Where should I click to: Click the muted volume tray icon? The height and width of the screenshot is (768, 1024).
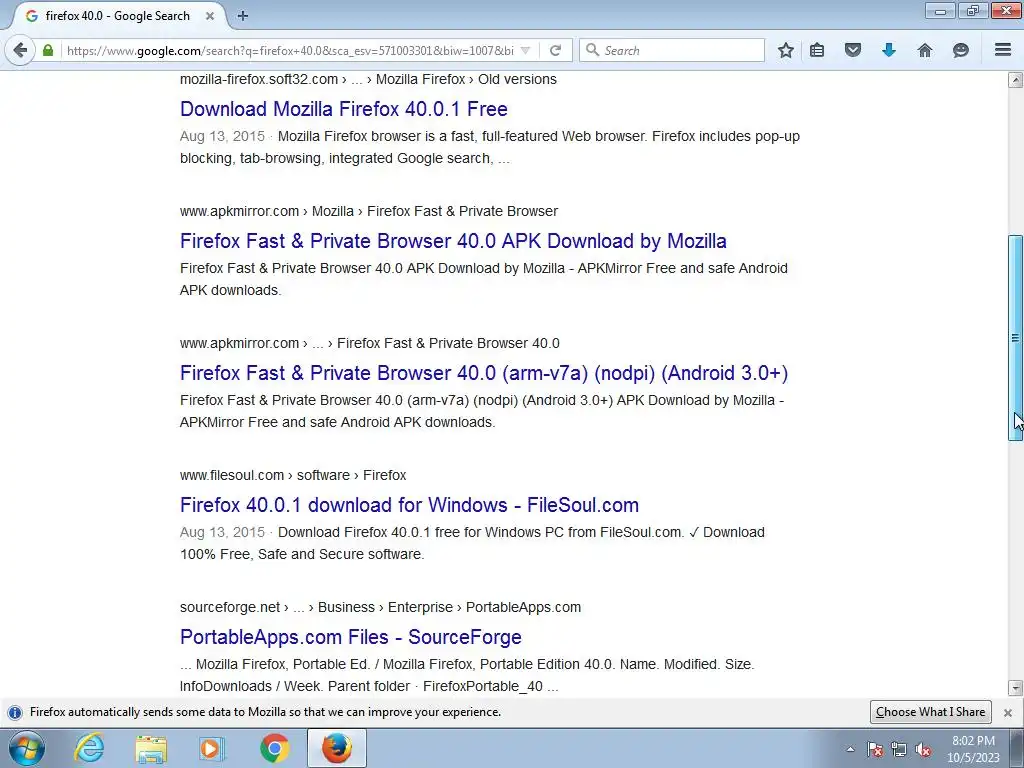(923, 750)
